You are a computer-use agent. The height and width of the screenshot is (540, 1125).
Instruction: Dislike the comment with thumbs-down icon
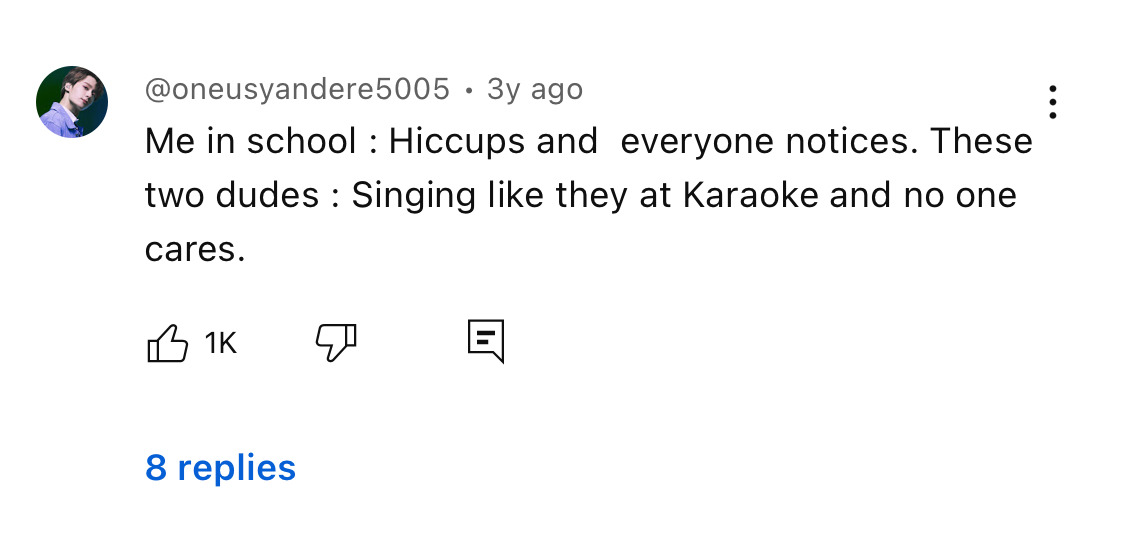(x=336, y=343)
